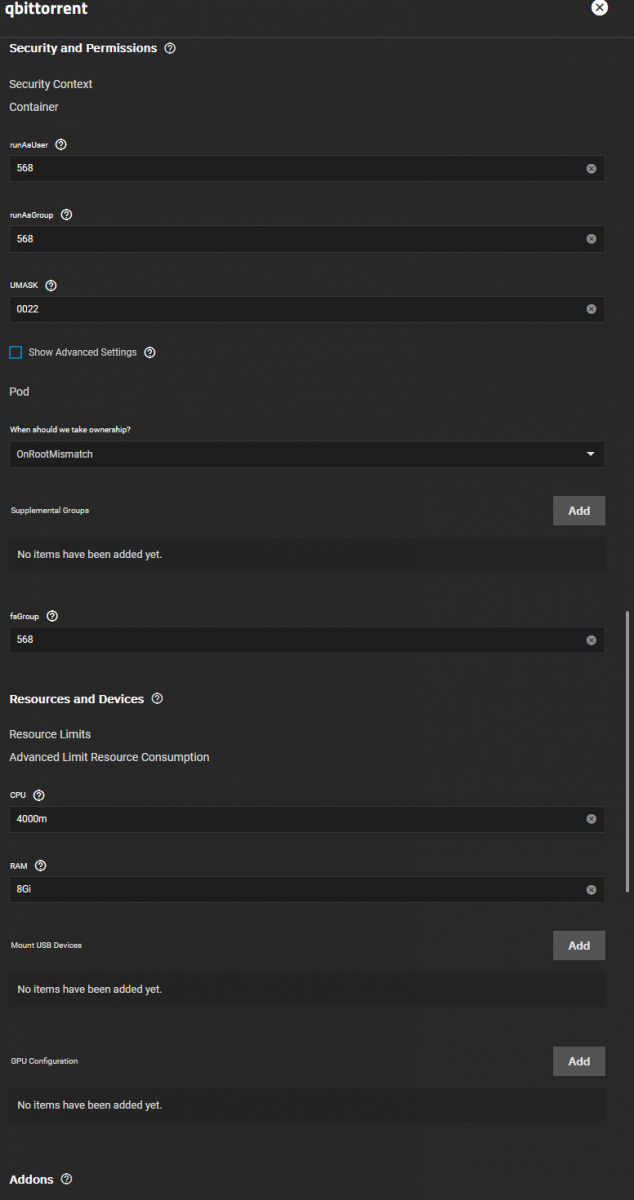Screen dimensions: 634x1200
Task: Clear the runAsUser value
Action: point(591,168)
